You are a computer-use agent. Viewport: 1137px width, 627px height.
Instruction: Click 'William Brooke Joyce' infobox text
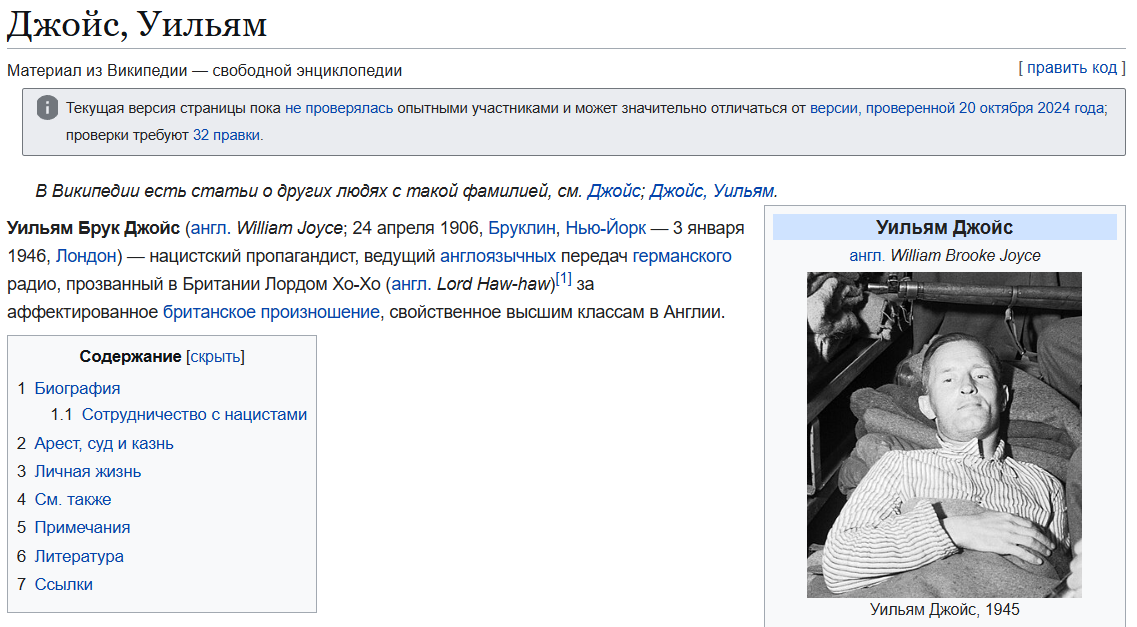click(x=965, y=255)
